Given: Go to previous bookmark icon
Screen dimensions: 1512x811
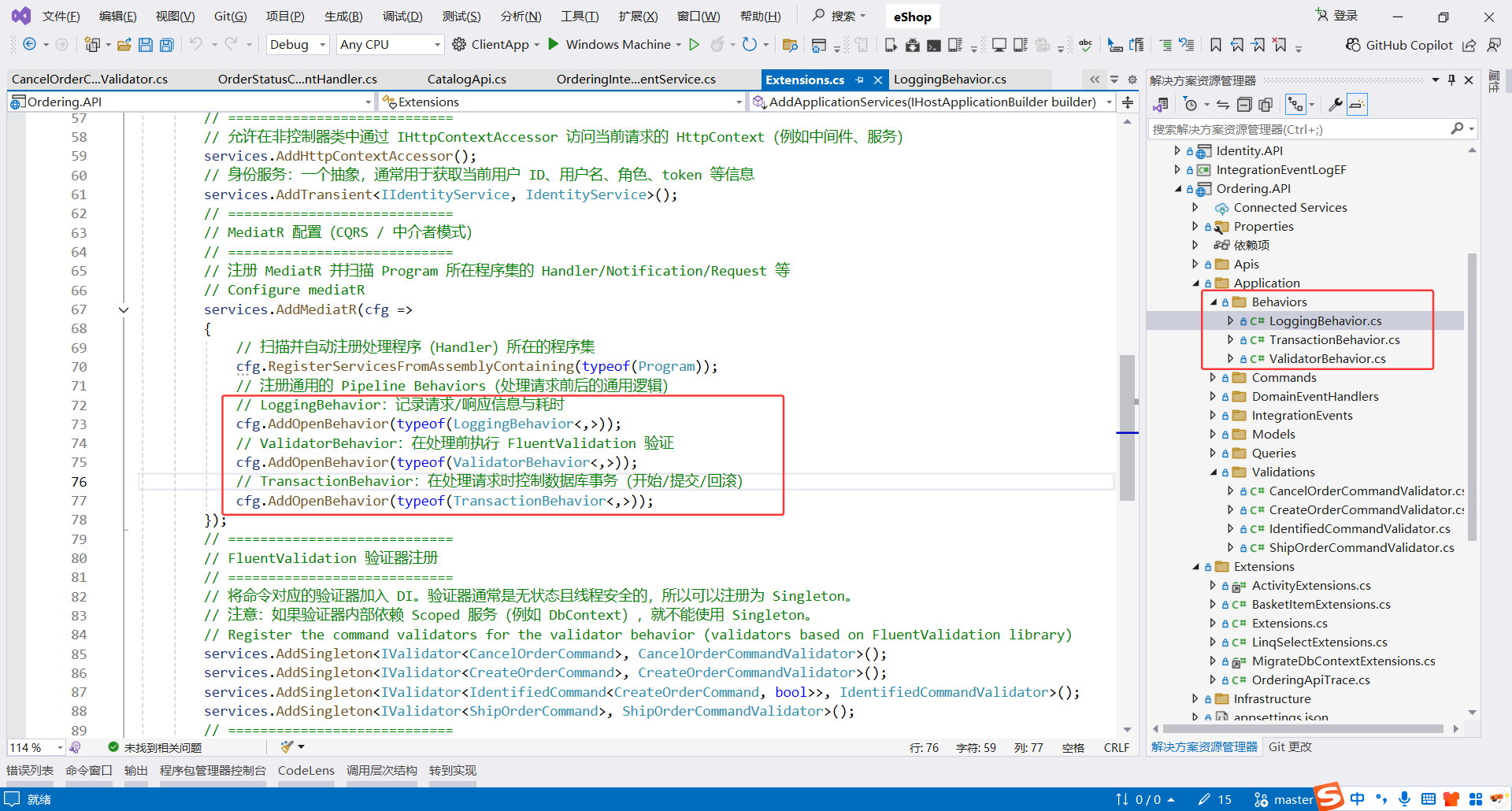Looking at the screenshot, I should pyautogui.click(x=1237, y=45).
